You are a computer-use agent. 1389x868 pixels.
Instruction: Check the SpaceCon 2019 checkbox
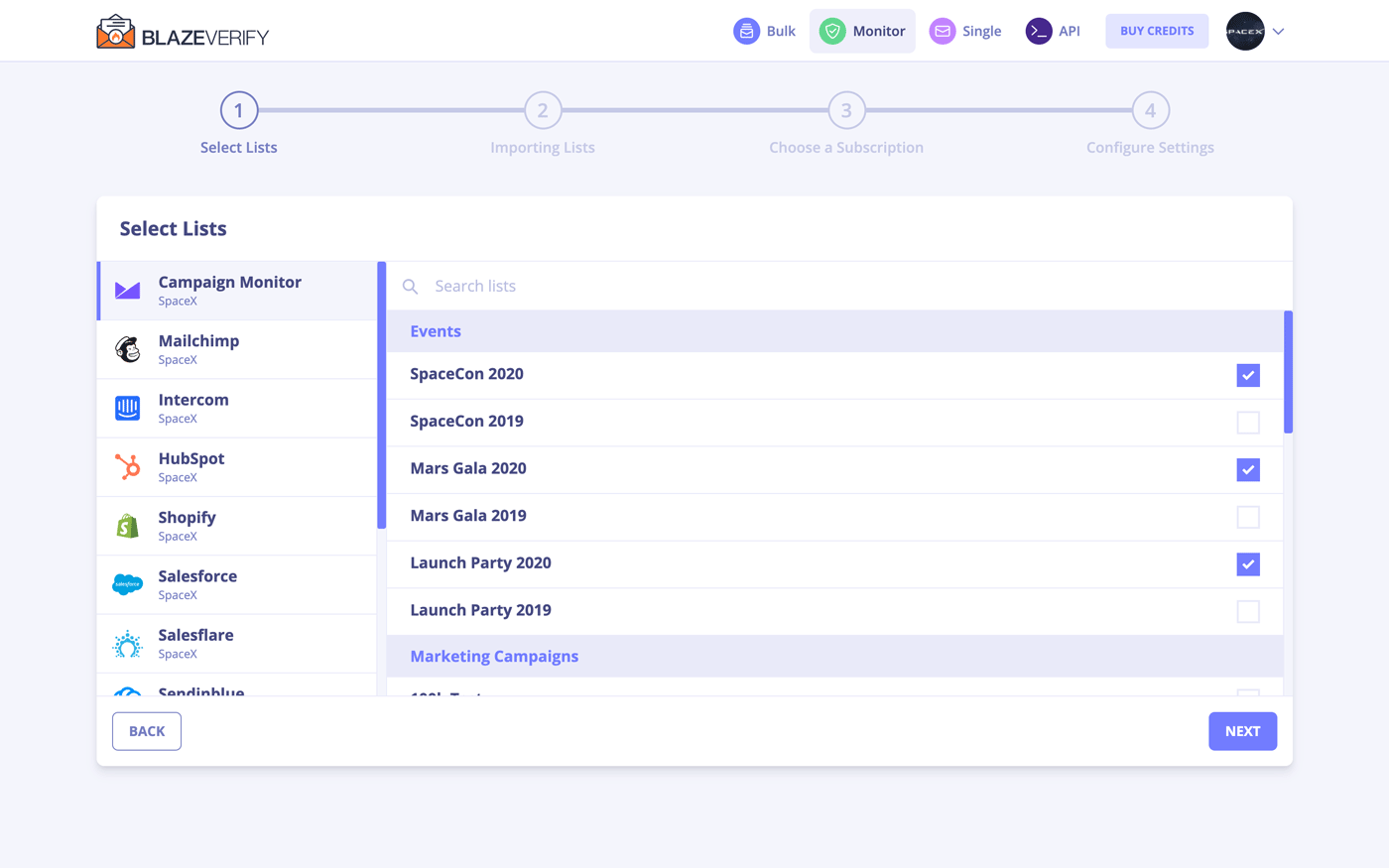(x=1248, y=423)
